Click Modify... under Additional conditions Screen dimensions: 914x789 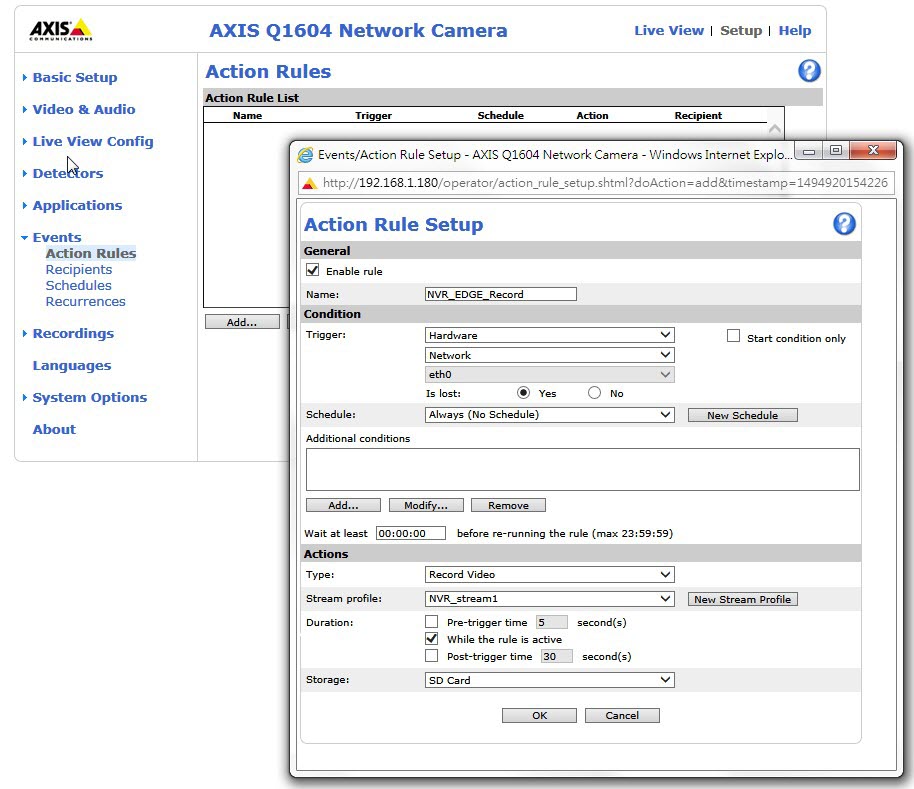click(426, 505)
